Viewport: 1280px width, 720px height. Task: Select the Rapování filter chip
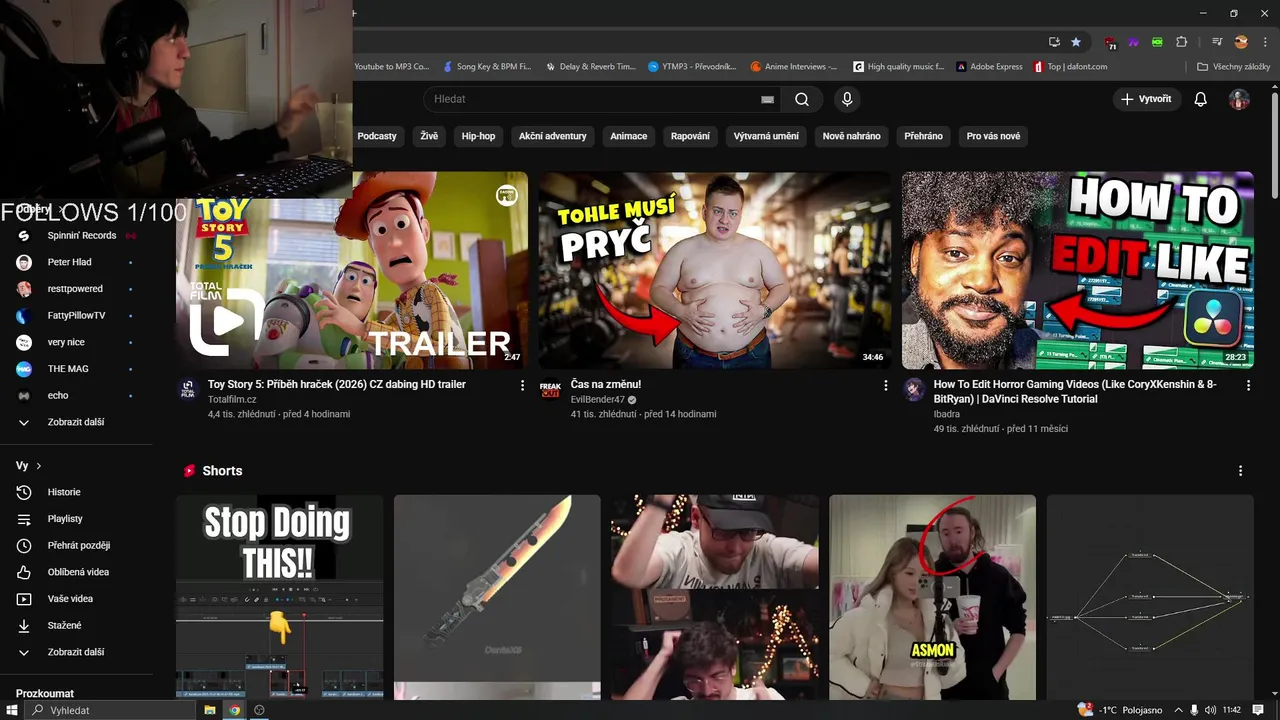690,136
